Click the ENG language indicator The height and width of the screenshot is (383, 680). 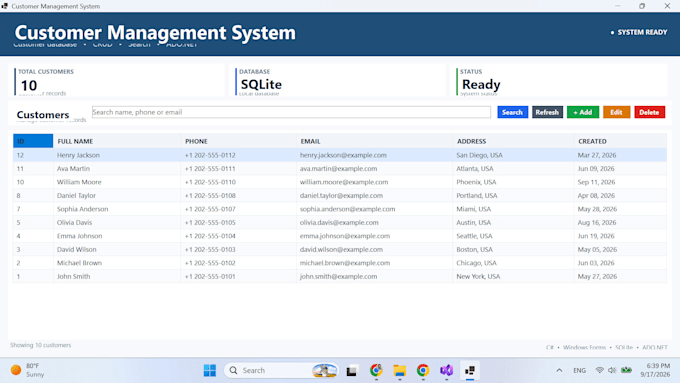(579, 370)
